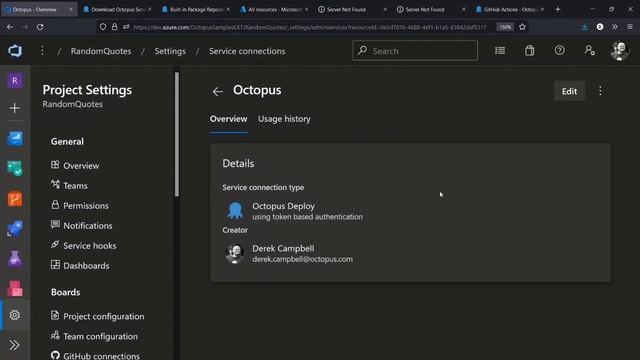The width and height of the screenshot is (640, 360).
Task: Open Project settings gear icon
Action: [x=15, y=315]
